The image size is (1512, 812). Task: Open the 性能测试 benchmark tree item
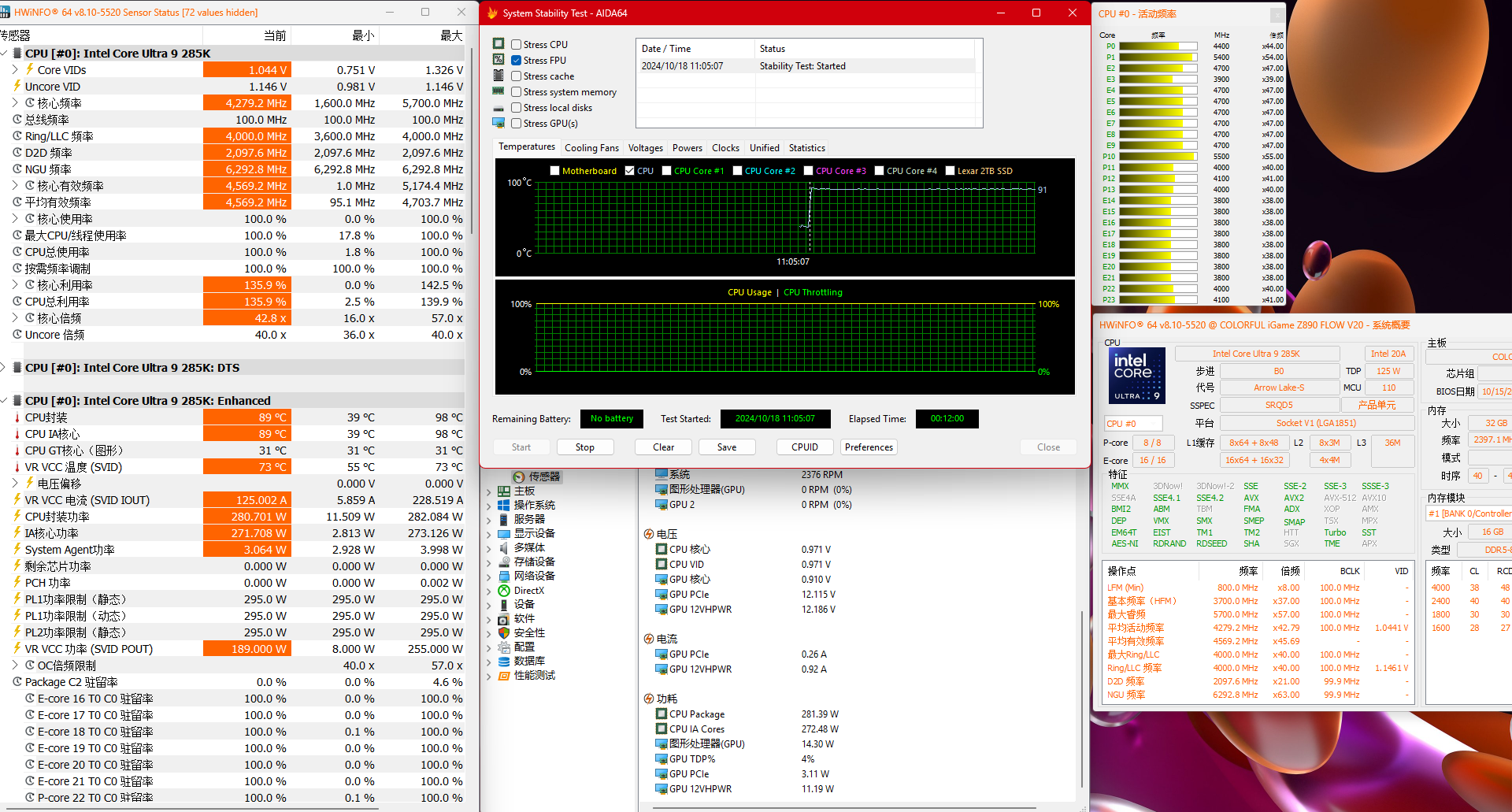point(534,676)
